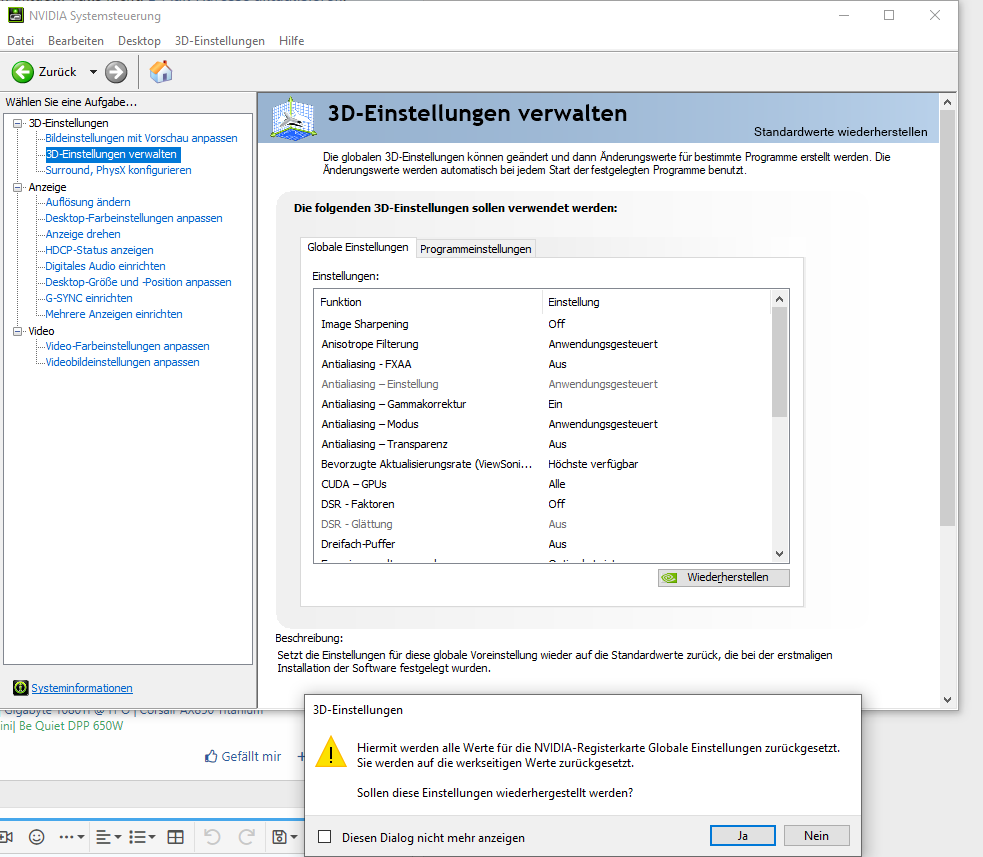Open G-SYNC einrichten
This screenshot has height=857, width=983.
pos(89,298)
